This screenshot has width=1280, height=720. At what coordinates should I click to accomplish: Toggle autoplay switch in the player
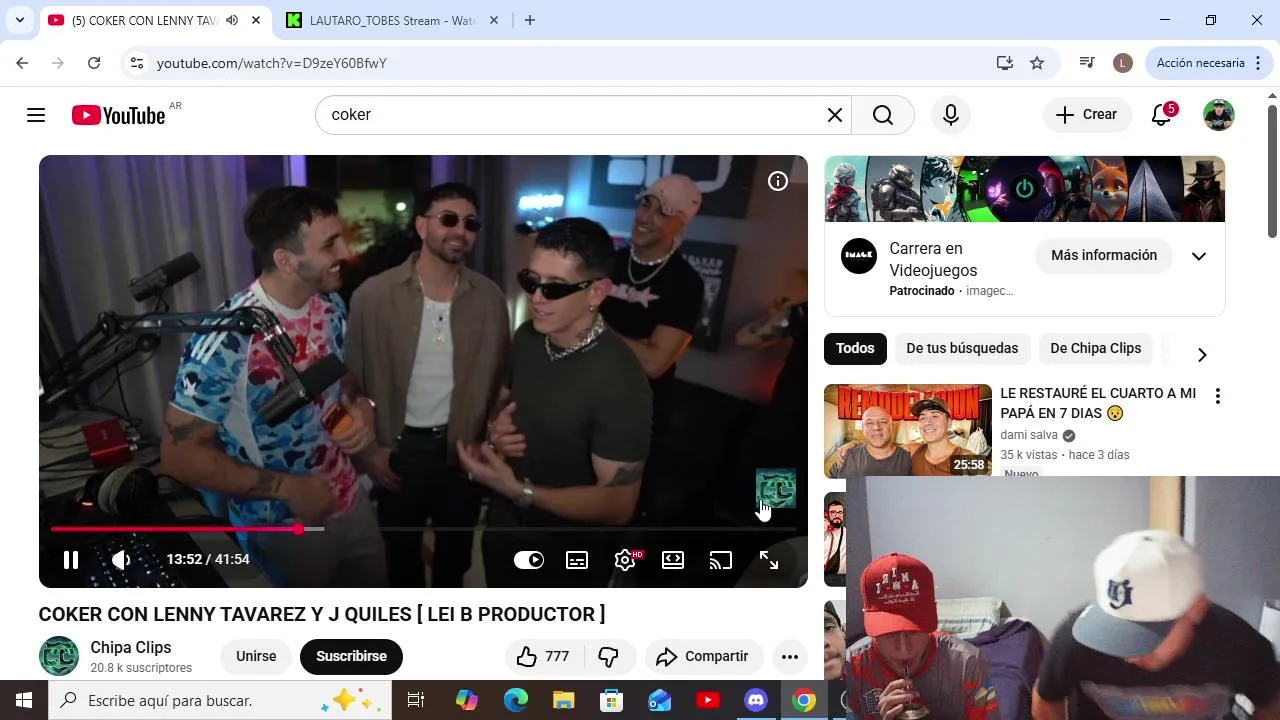tap(529, 560)
